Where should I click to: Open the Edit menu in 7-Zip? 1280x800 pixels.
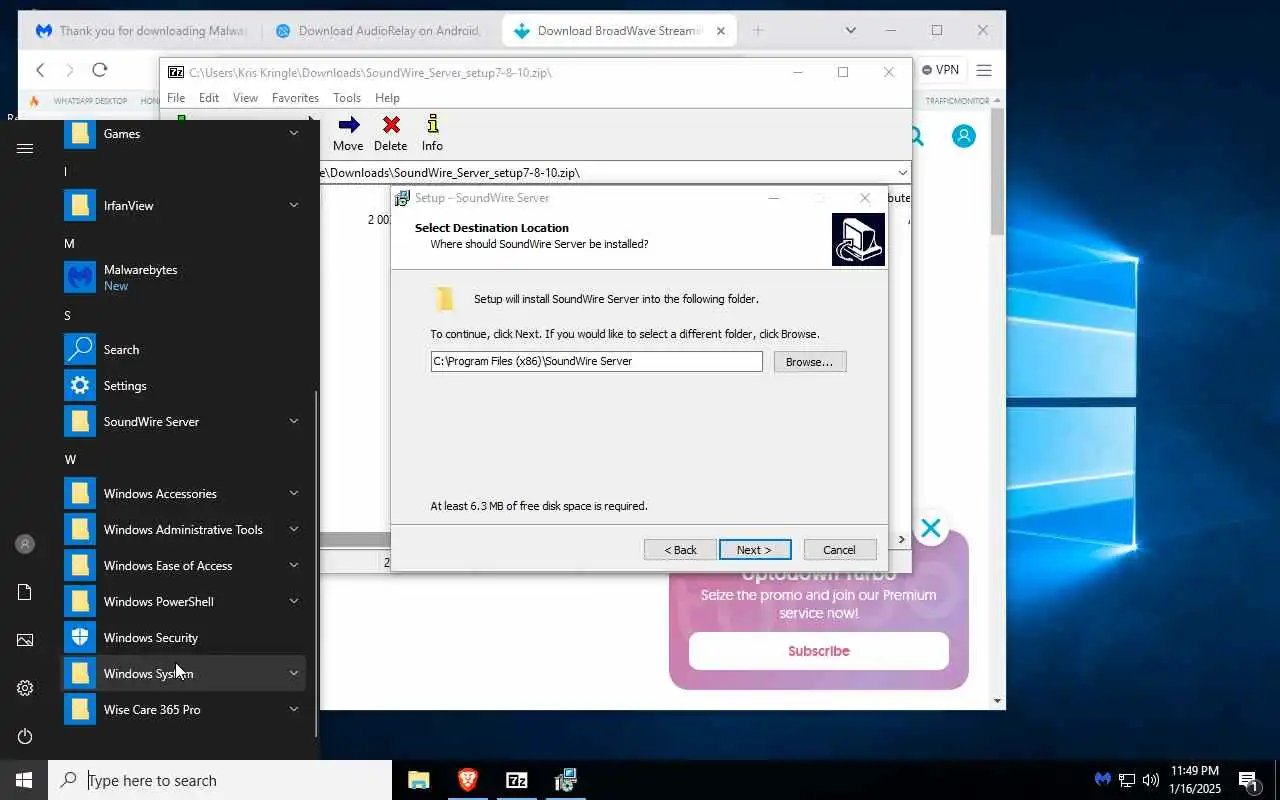209,98
